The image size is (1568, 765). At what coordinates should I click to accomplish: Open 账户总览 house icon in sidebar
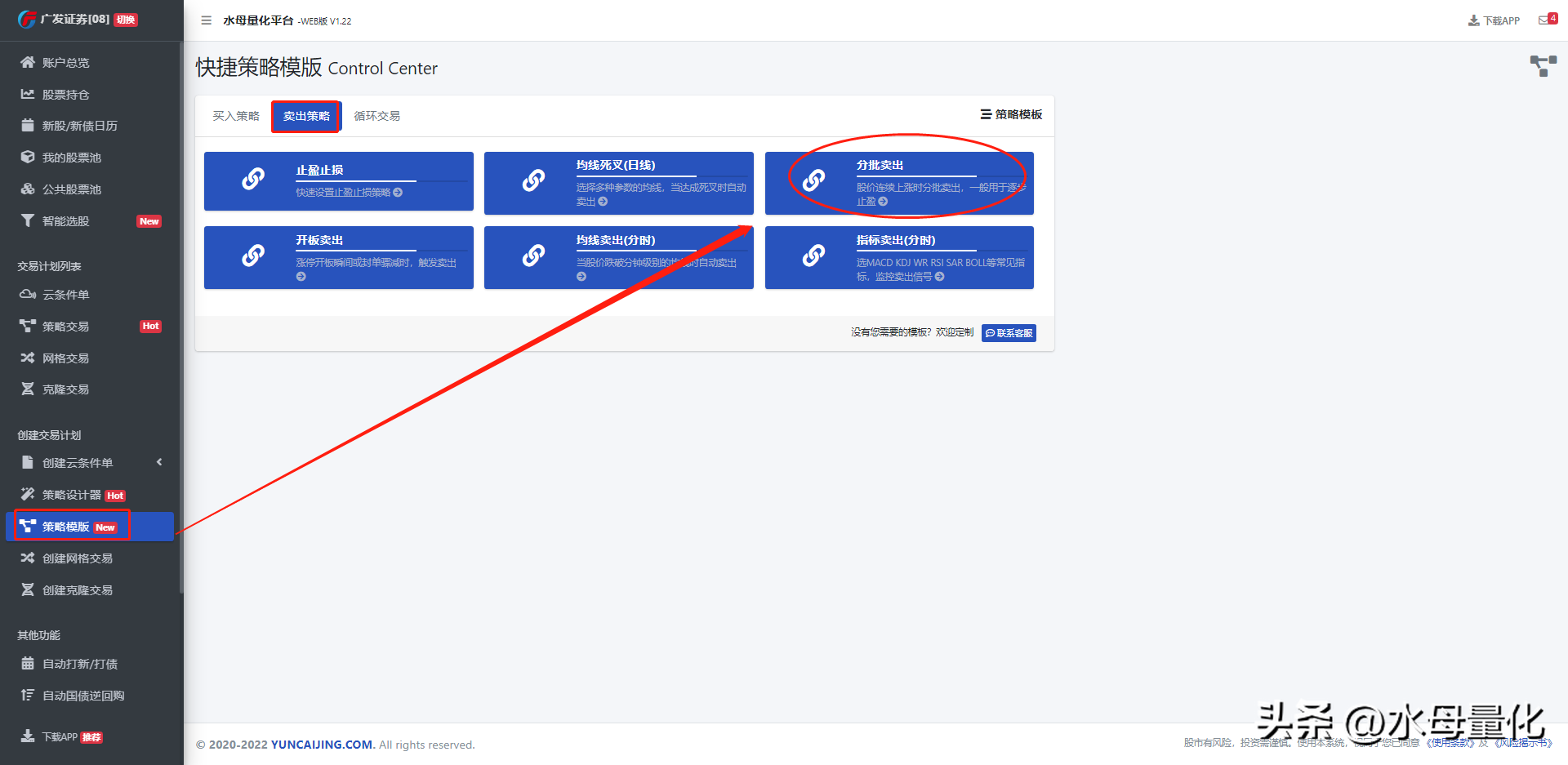click(28, 62)
